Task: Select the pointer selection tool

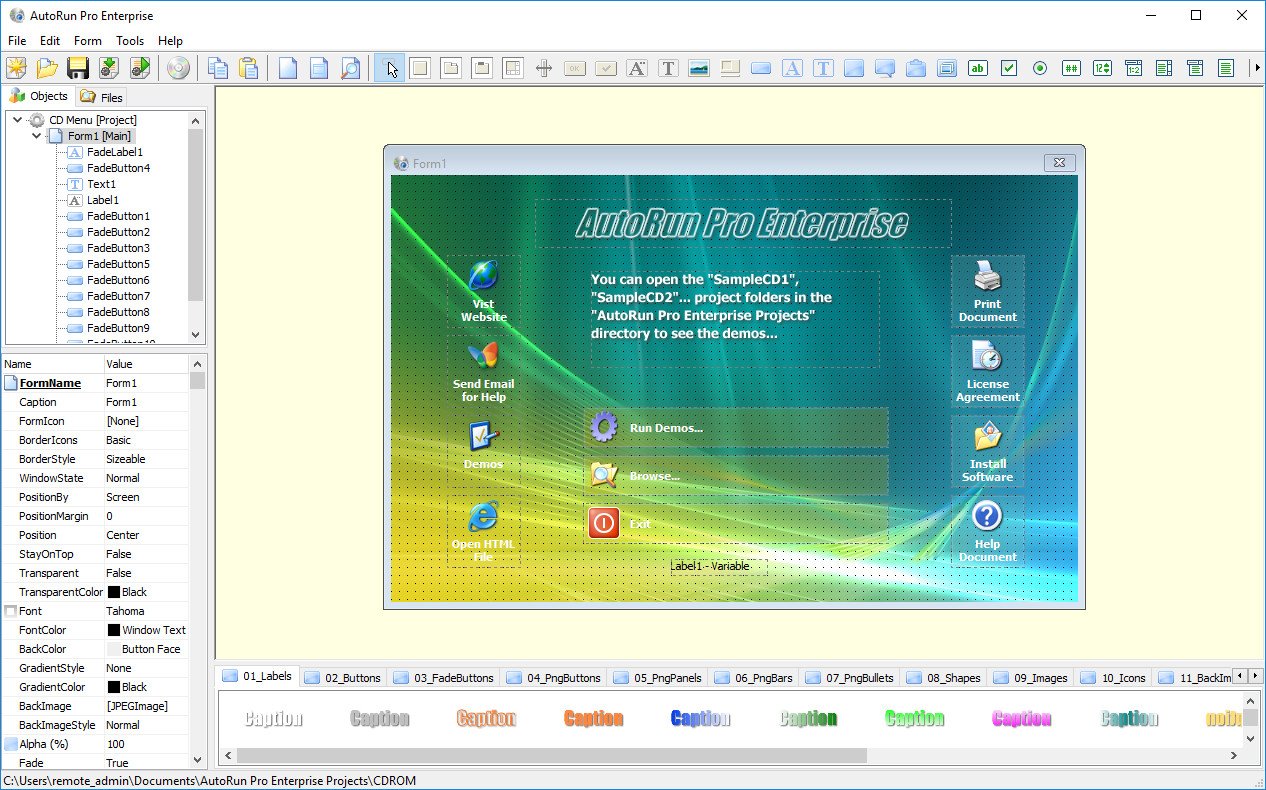Action: tap(390, 68)
